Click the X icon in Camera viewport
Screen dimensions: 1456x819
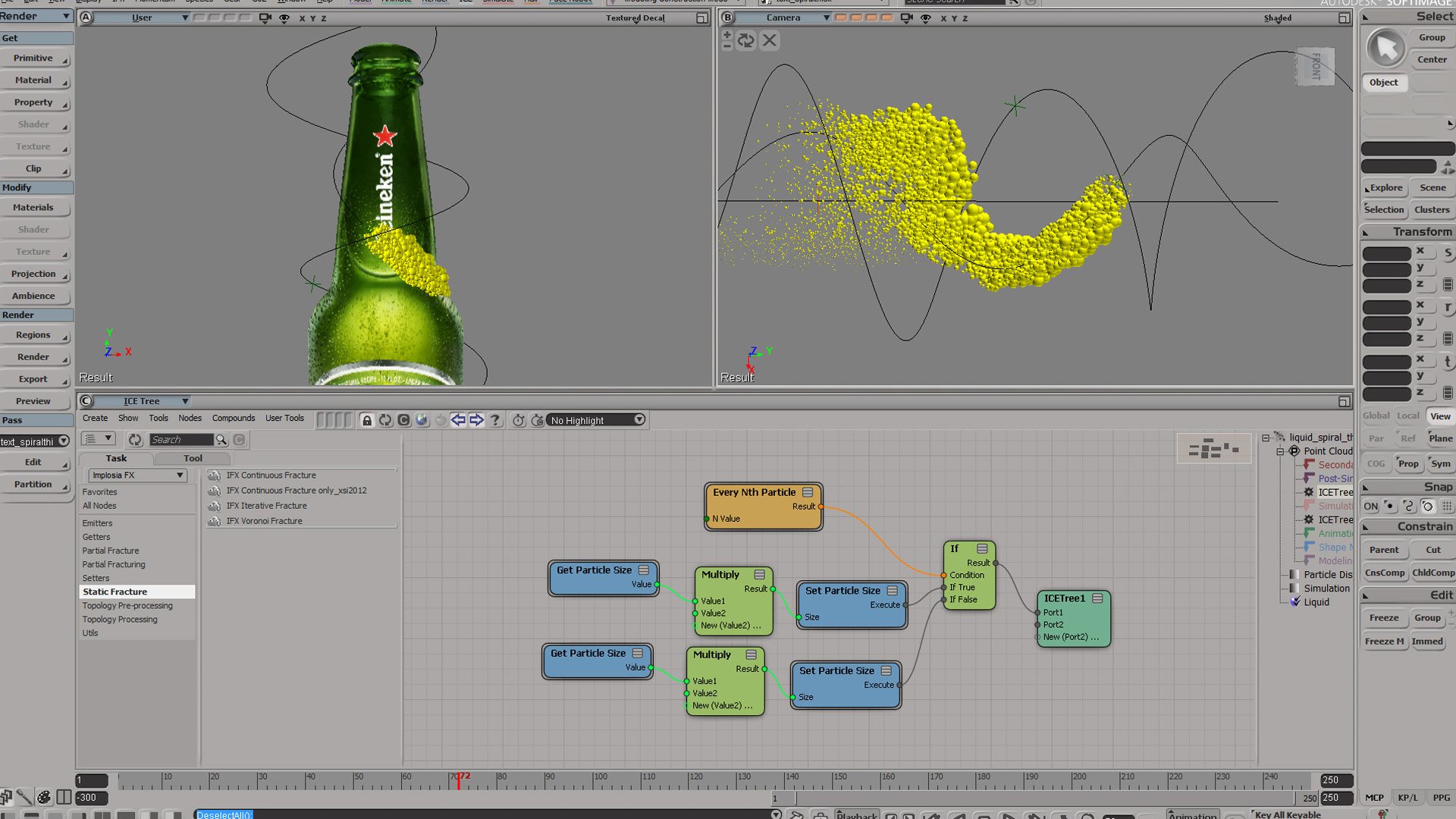[770, 40]
